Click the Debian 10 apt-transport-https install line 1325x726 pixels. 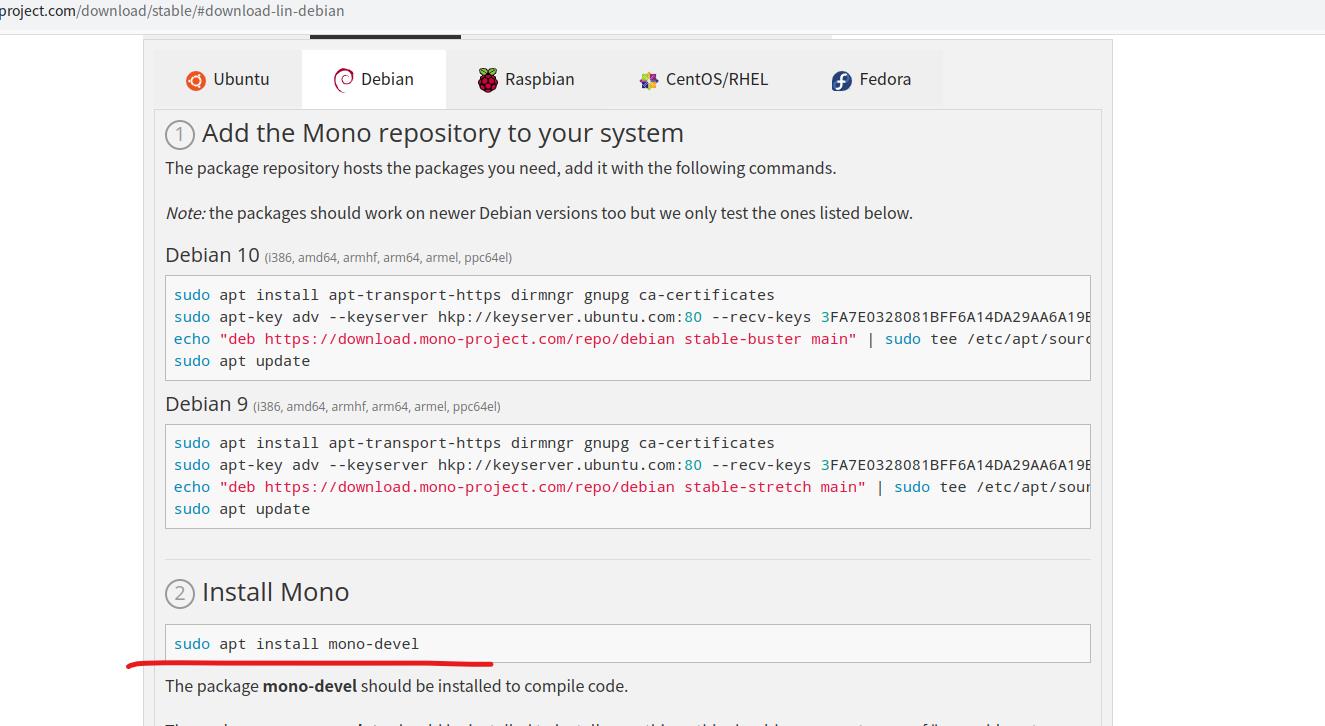pyautogui.click(x=474, y=295)
